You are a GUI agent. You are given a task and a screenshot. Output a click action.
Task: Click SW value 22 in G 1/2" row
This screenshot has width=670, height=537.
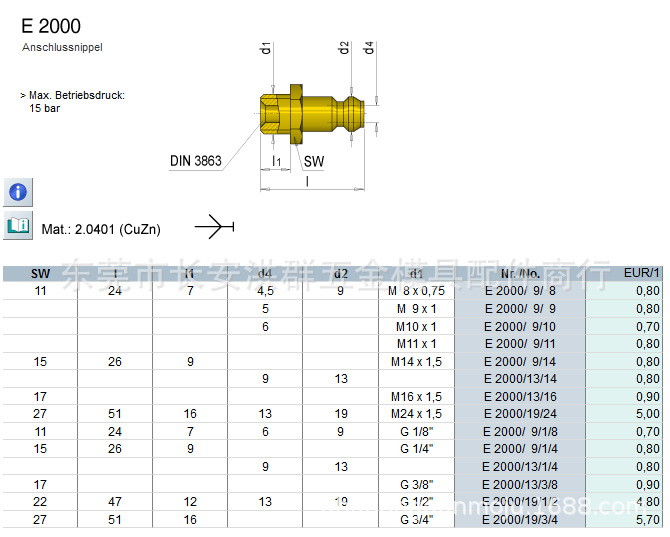(40, 502)
